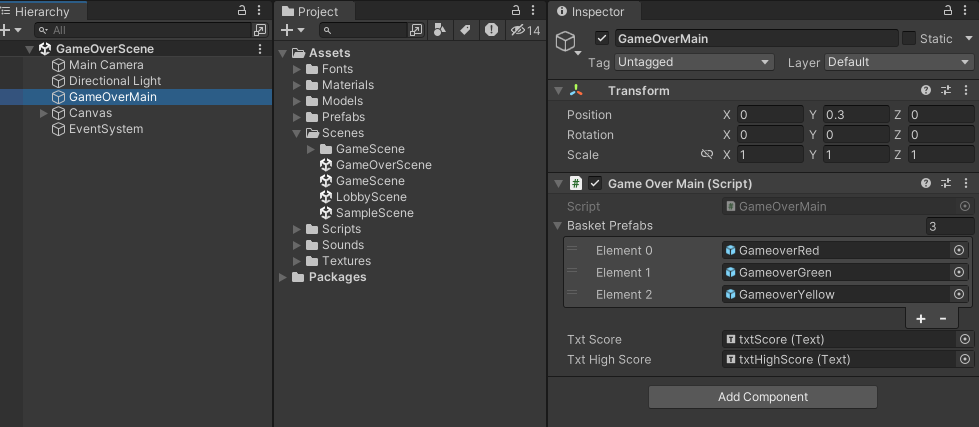Viewport: 979px width, 427px height.
Task: Toggle the Project panel lock
Action: coord(516,10)
